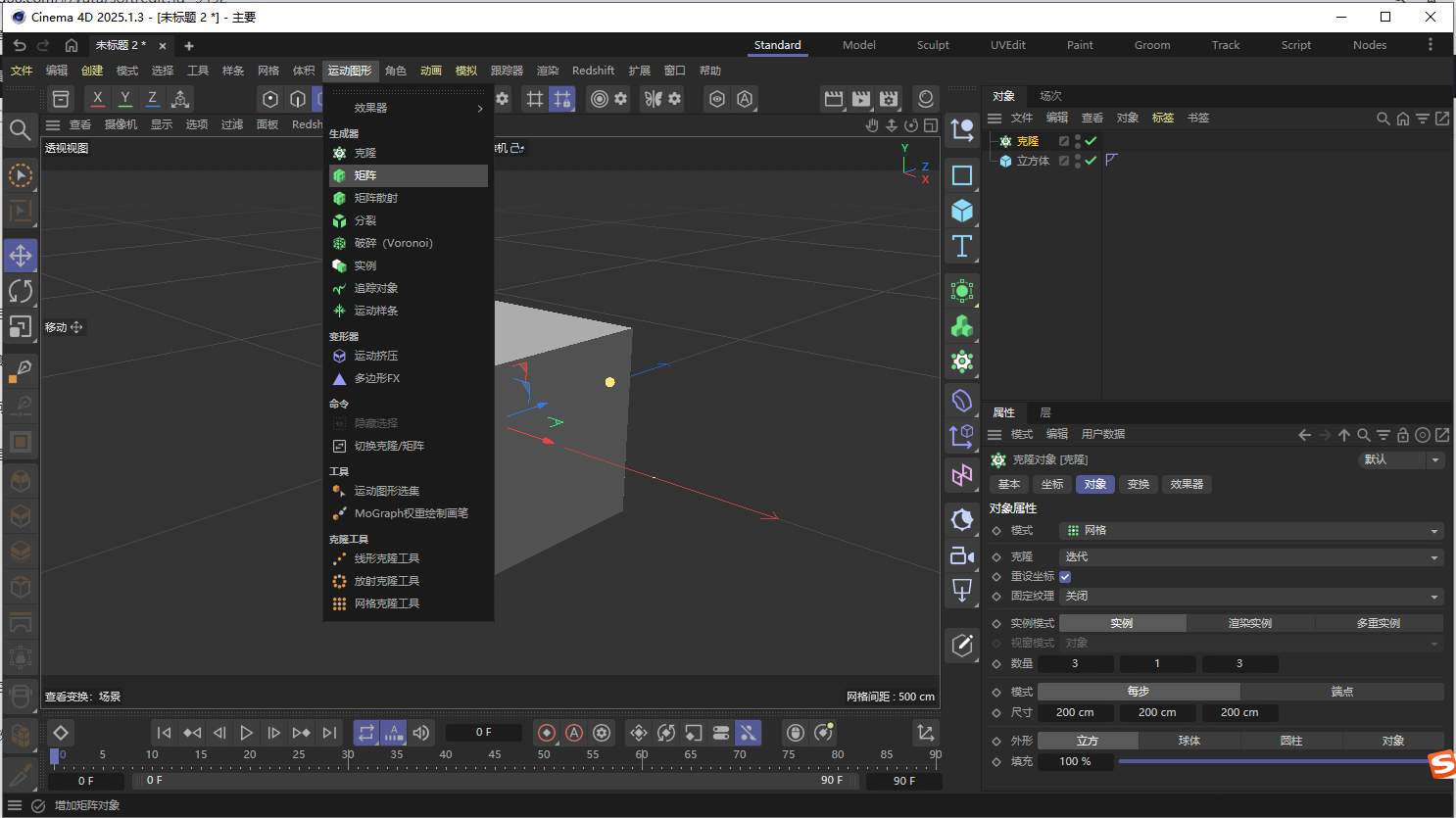Choose 切换克隆/矩阵 command
Viewport: 1456px width, 818px height.
[x=409, y=446]
